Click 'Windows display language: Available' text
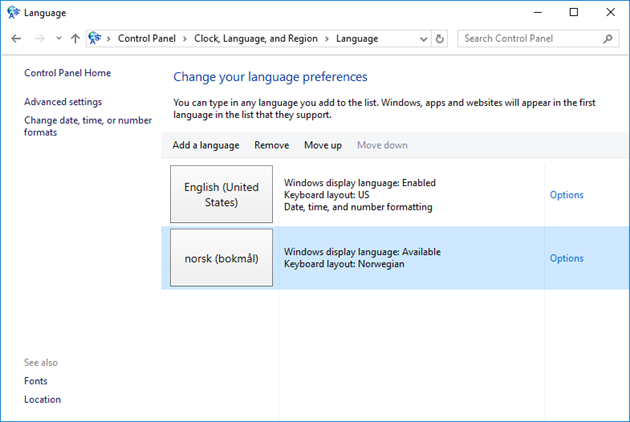 362,252
